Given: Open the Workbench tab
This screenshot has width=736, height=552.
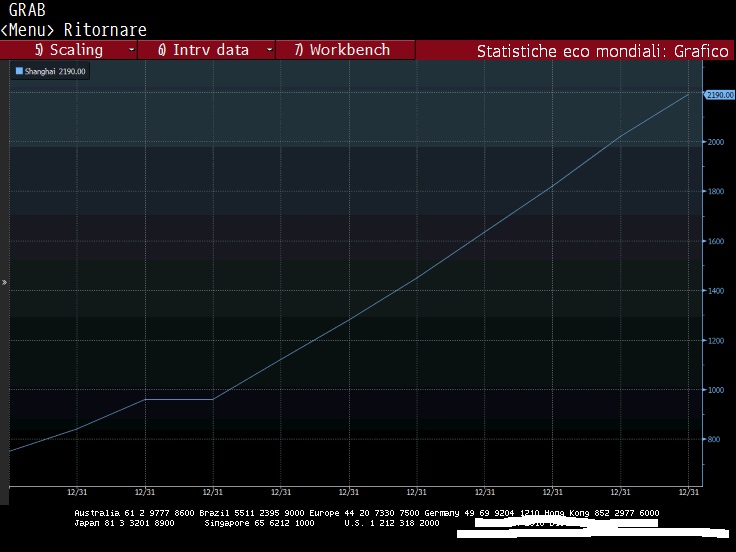Looking at the screenshot, I should click(342, 50).
